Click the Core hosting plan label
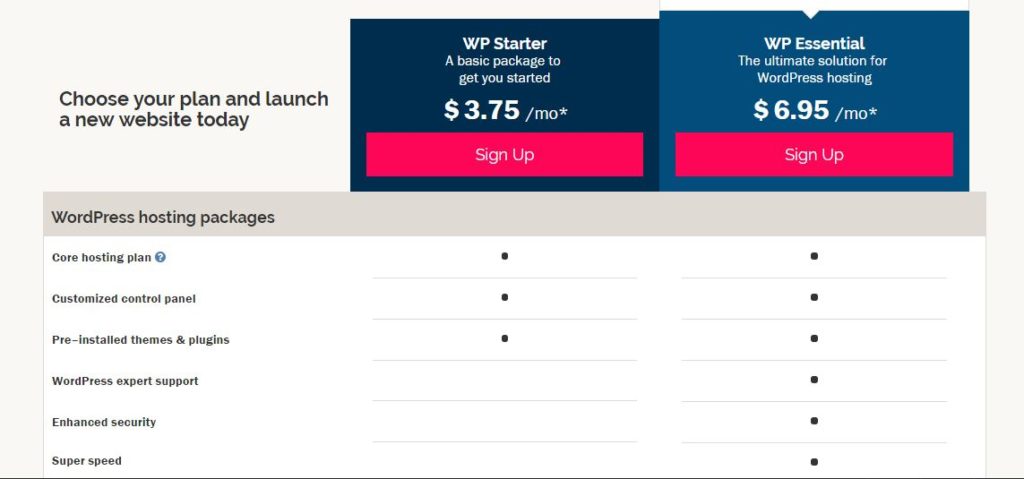 [101, 257]
